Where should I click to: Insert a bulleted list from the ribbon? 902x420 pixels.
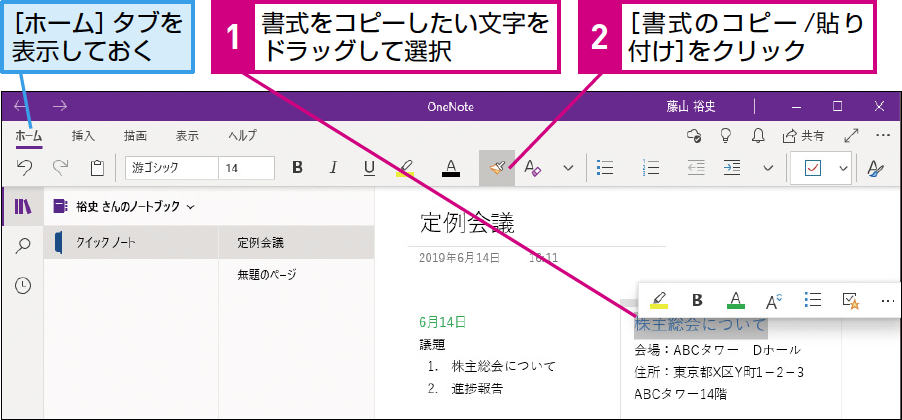605,168
